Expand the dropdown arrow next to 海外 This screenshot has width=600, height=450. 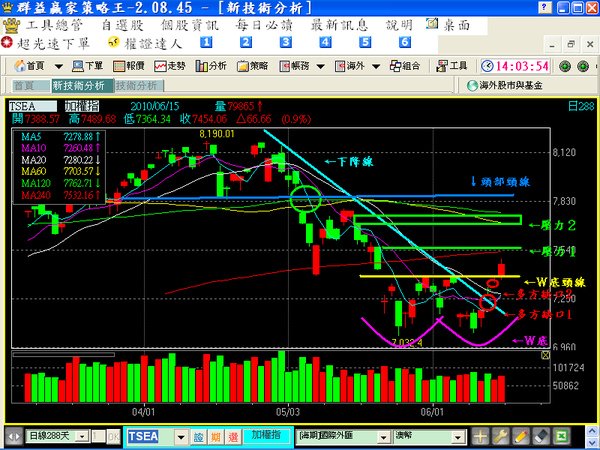376,67
